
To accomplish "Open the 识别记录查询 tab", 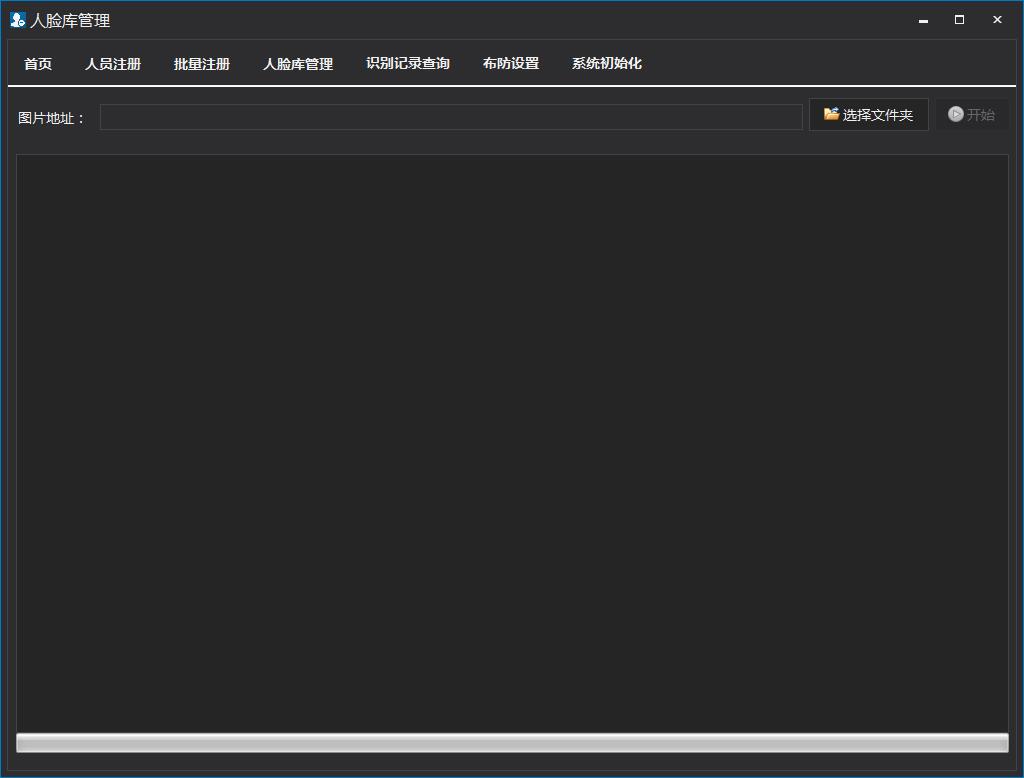I will coord(408,63).
